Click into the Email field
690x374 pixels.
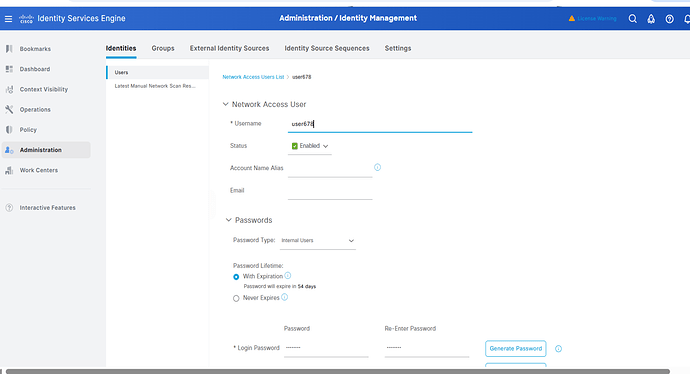(330, 191)
